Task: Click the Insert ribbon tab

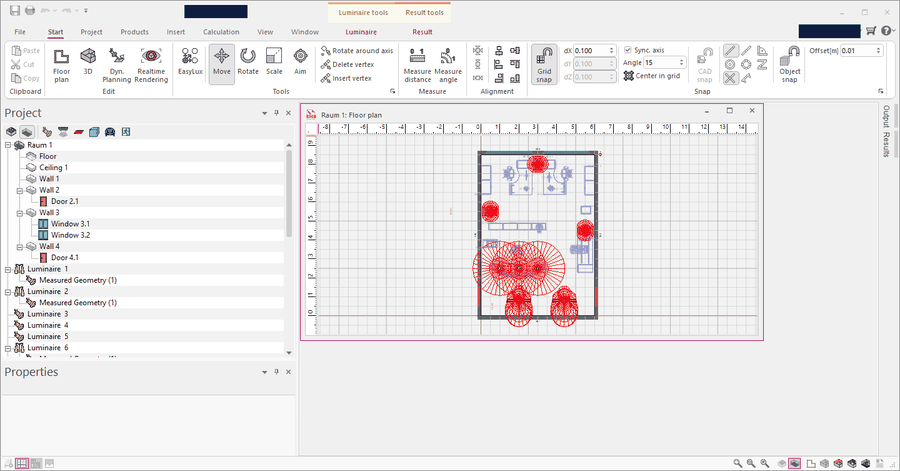Action: click(x=176, y=32)
